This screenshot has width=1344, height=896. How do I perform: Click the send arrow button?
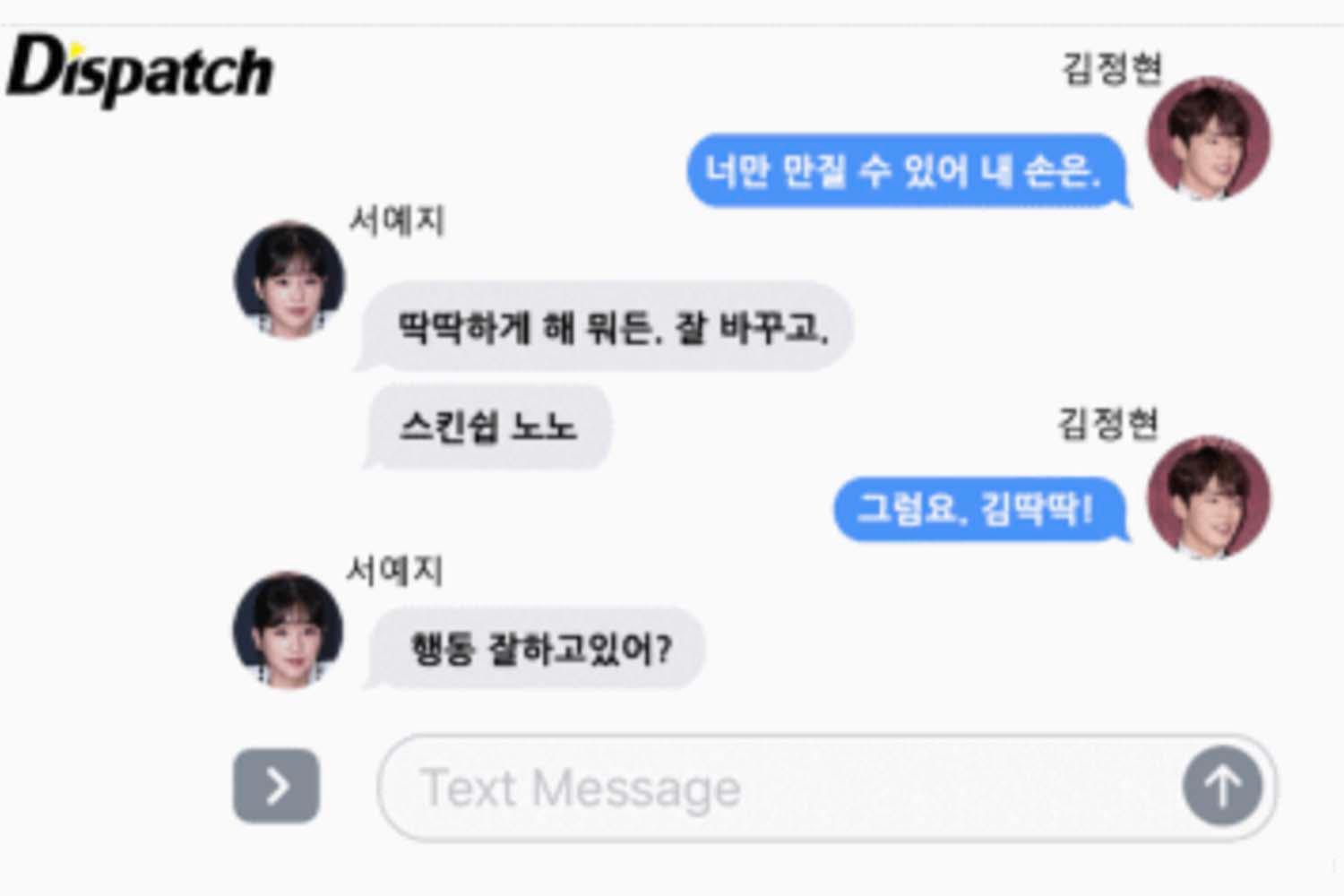[x=1222, y=787]
